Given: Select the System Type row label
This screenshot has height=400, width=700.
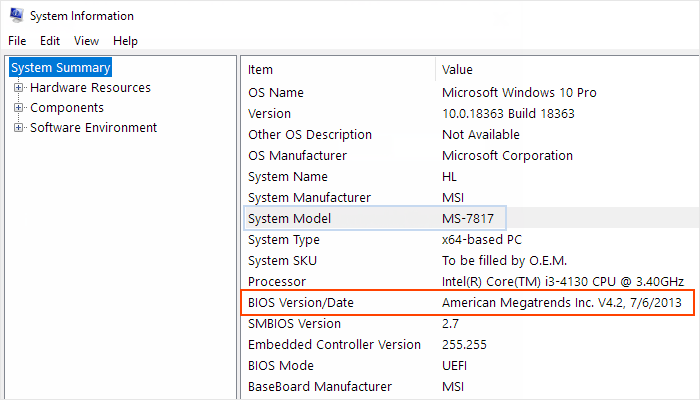Looking at the screenshot, I should (283, 239).
